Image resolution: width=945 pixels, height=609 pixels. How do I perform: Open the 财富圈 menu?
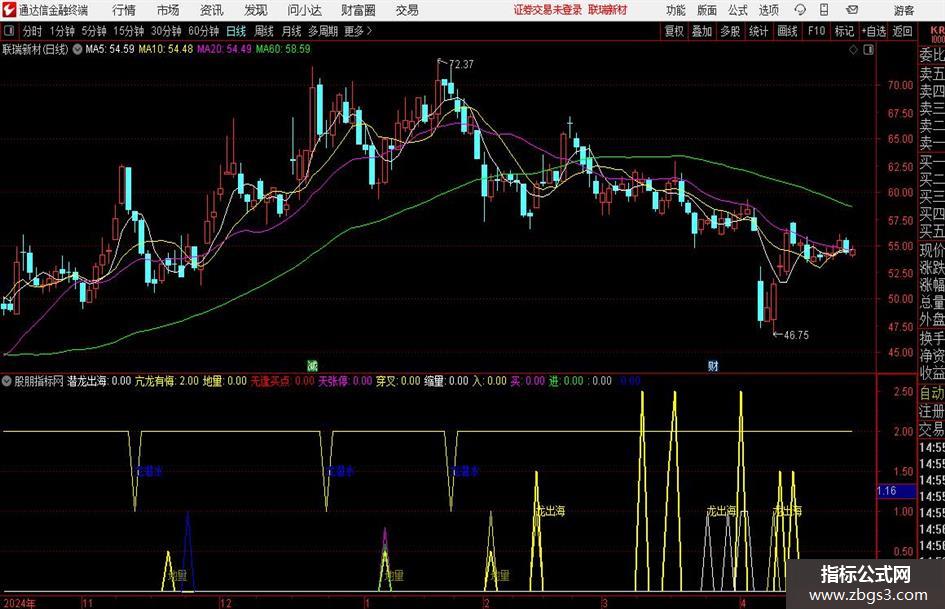pos(358,10)
